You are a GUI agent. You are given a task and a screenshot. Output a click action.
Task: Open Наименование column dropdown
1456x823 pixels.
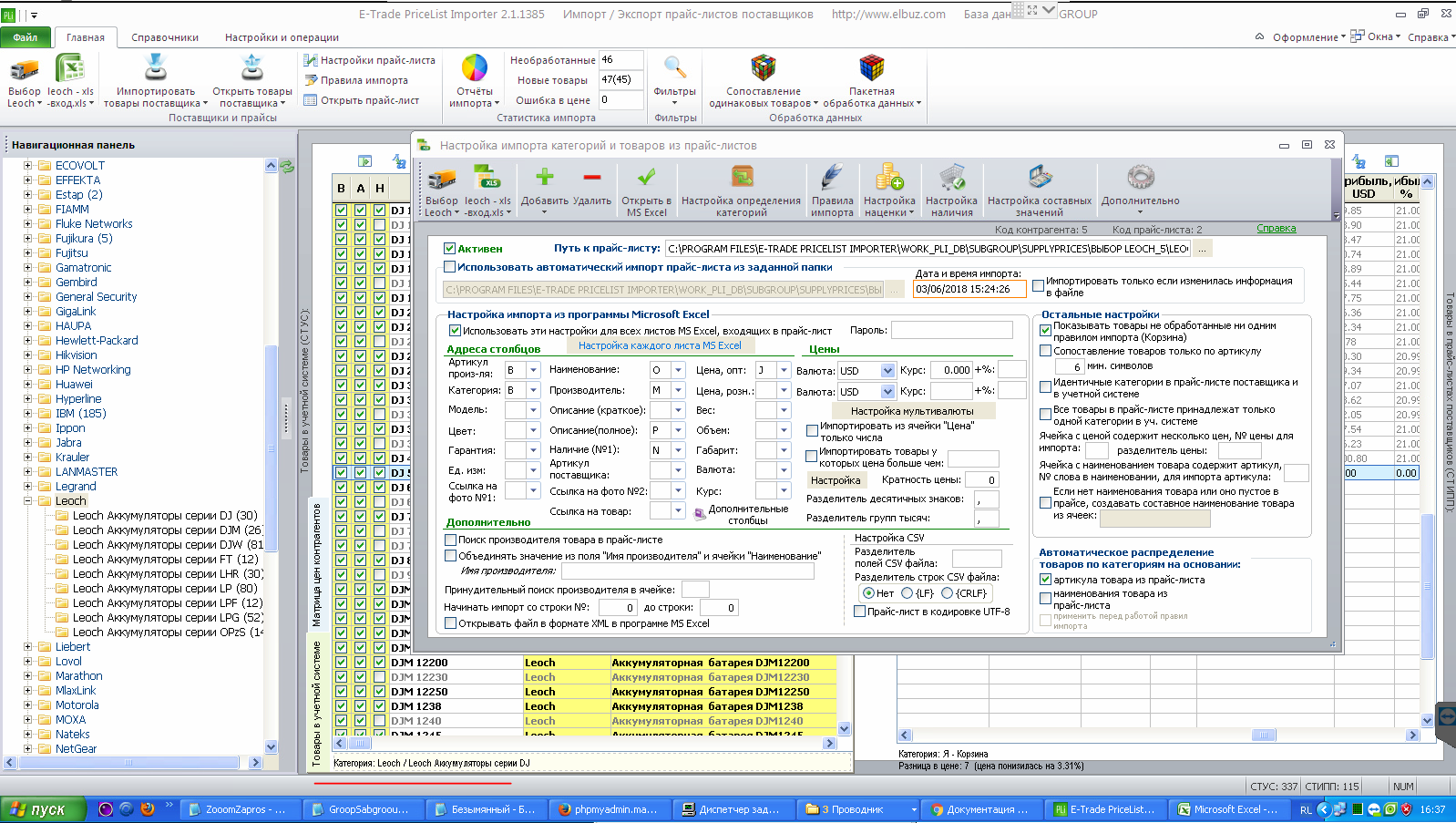tap(678, 370)
